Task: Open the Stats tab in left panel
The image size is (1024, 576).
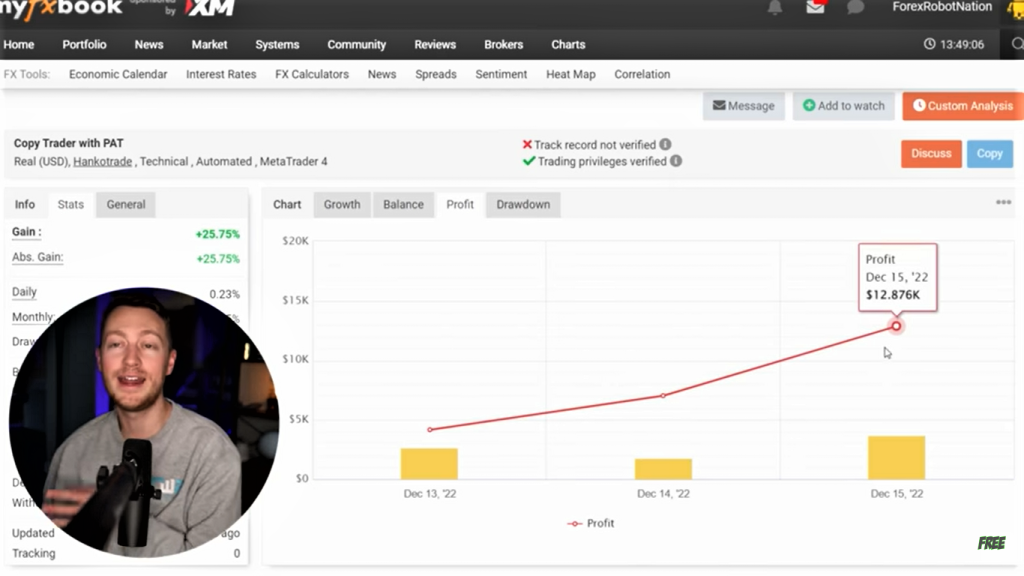Action: coord(70,204)
